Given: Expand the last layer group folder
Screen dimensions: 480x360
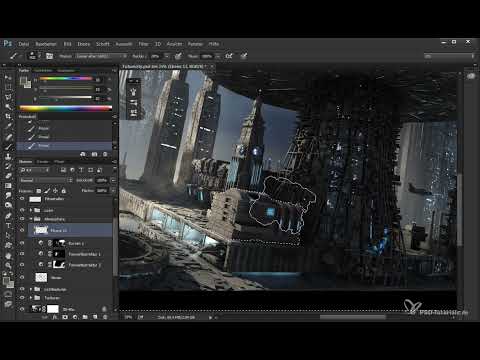Looking at the screenshot, I should (31, 298).
